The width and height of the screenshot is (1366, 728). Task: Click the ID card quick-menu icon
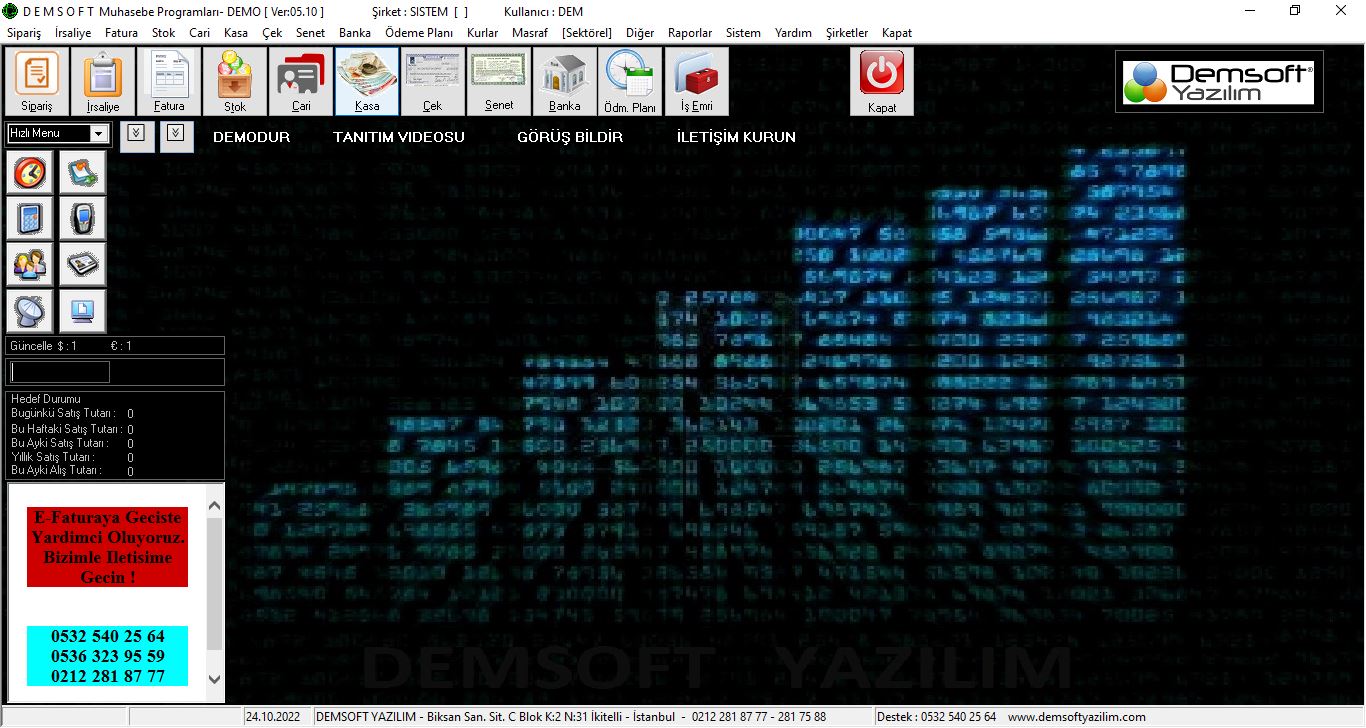[x=82, y=265]
